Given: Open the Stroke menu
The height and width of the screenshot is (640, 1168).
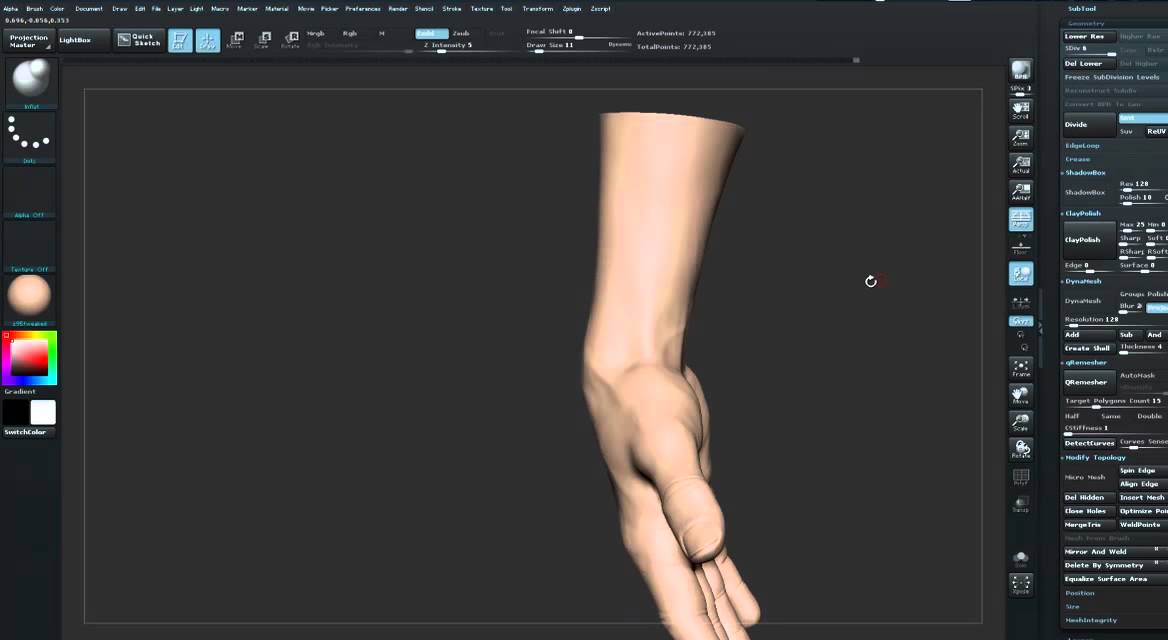Looking at the screenshot, I should click(x=451, y=9).
